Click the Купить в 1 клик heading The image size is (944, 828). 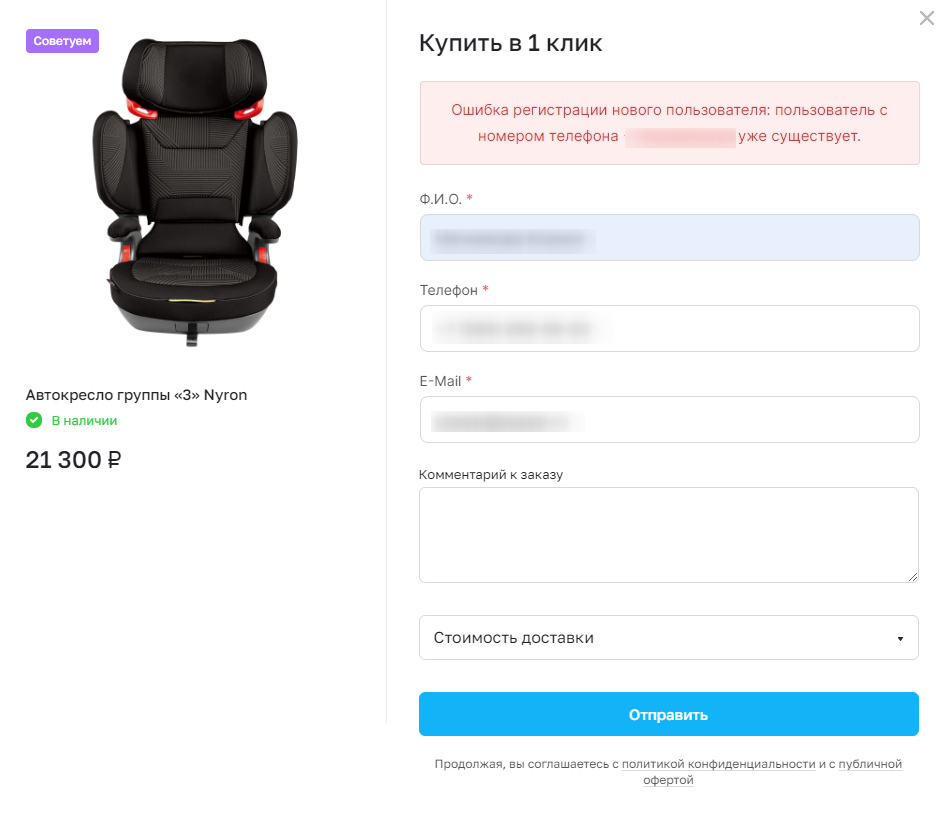coord(511,43)
